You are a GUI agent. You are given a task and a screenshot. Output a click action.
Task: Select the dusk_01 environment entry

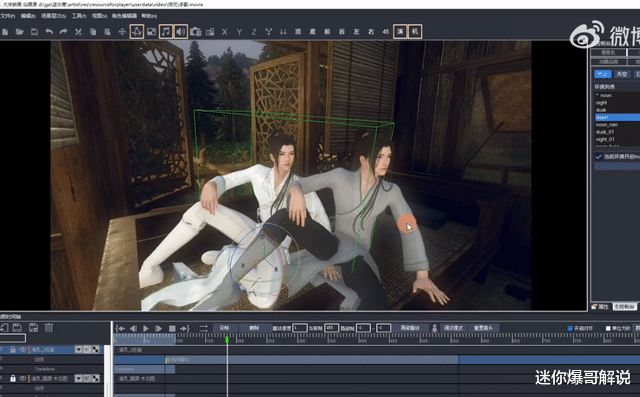coord(617,132)
